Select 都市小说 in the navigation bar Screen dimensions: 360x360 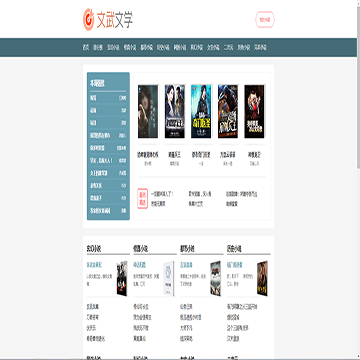pyautogui.click(x=146, y=48)
